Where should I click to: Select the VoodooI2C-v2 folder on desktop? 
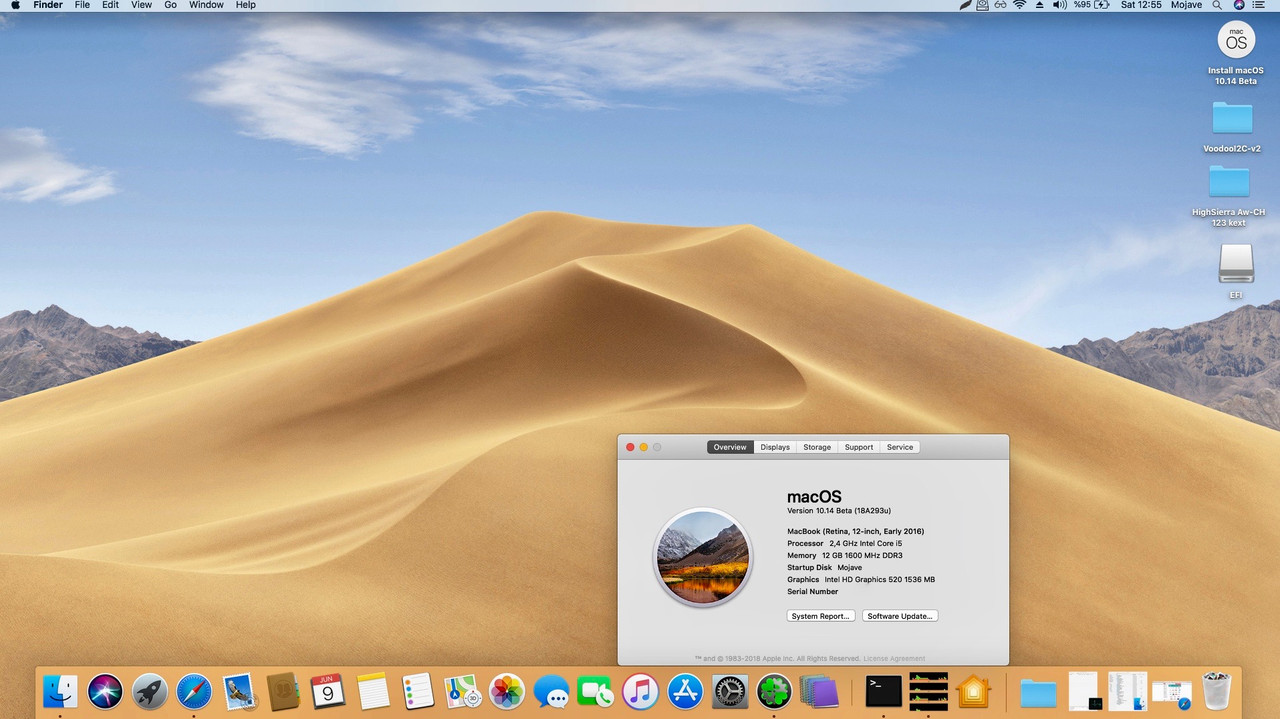click(1232, 118)
